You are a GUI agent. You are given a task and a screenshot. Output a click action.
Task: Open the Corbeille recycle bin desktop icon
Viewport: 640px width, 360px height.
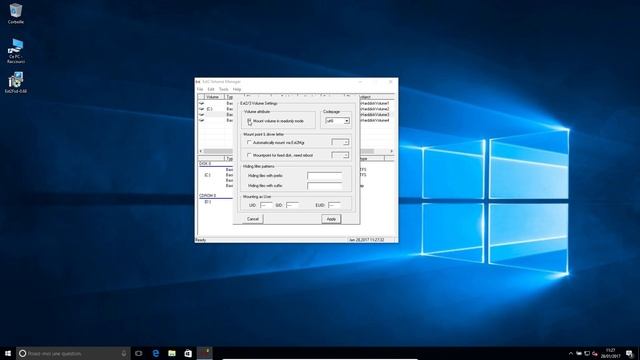click(x=16, y=13)
